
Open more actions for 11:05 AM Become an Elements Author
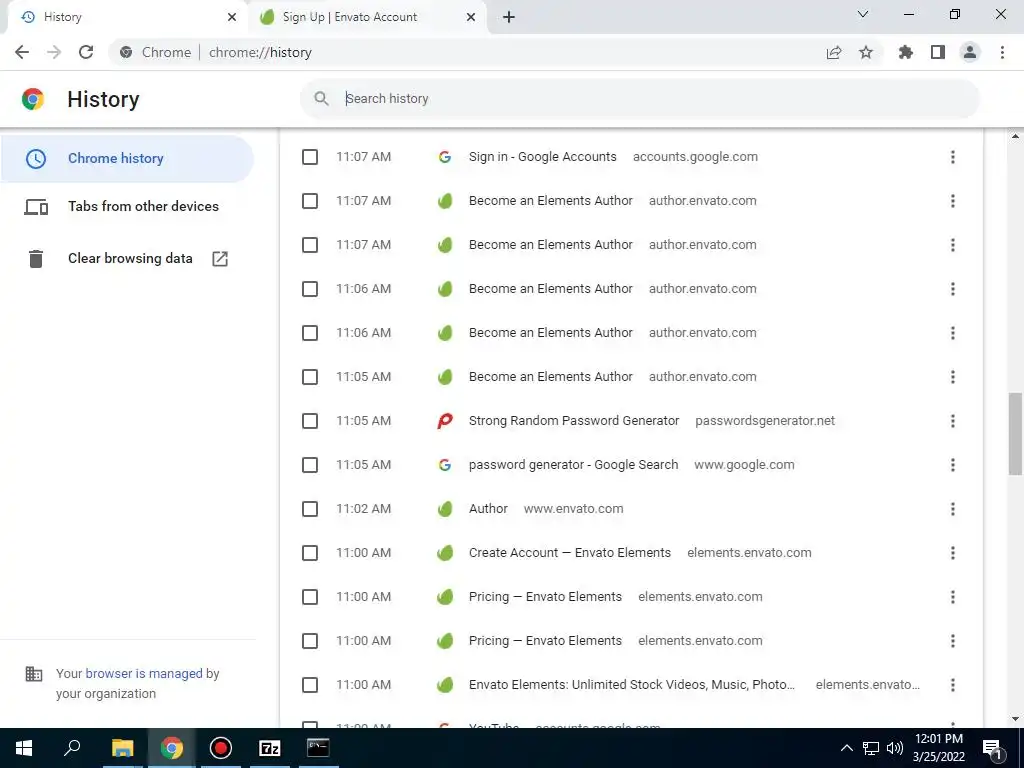coord(953,377)
